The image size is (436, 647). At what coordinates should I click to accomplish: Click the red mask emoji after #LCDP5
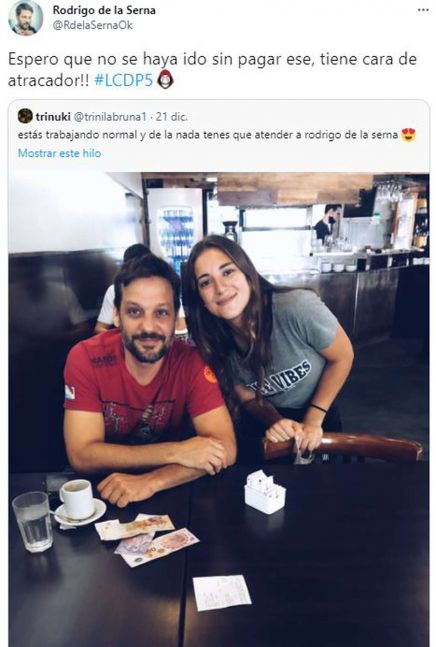[x=166, y=79]
